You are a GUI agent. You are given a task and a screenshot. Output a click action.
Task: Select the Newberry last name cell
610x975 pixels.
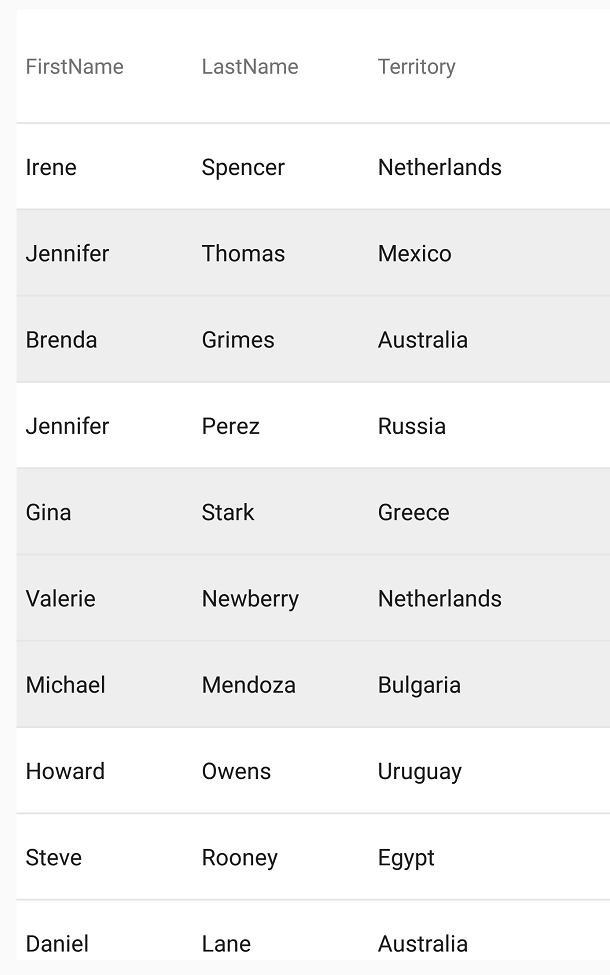(250, 599)
